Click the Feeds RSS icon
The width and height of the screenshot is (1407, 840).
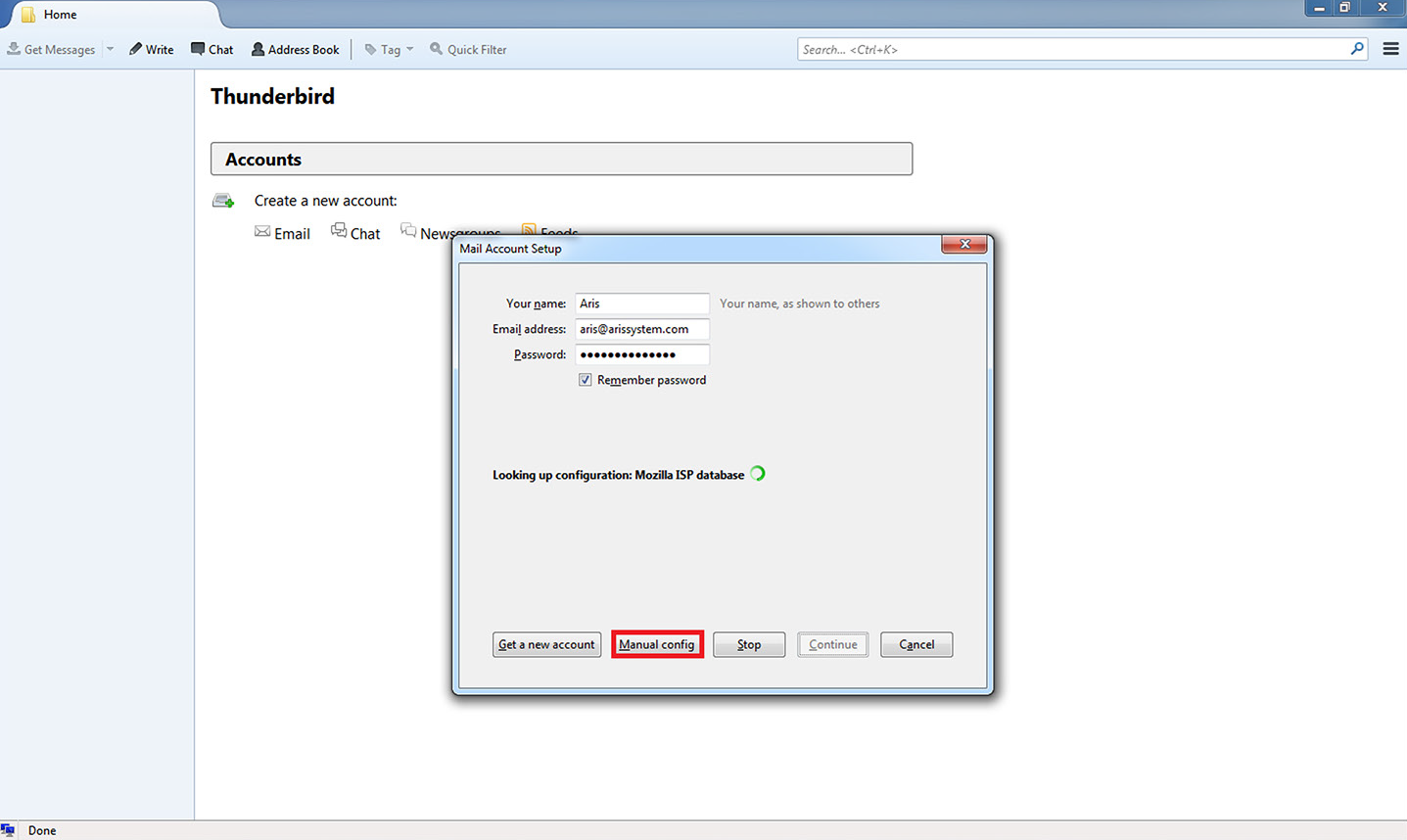(529, 231)
